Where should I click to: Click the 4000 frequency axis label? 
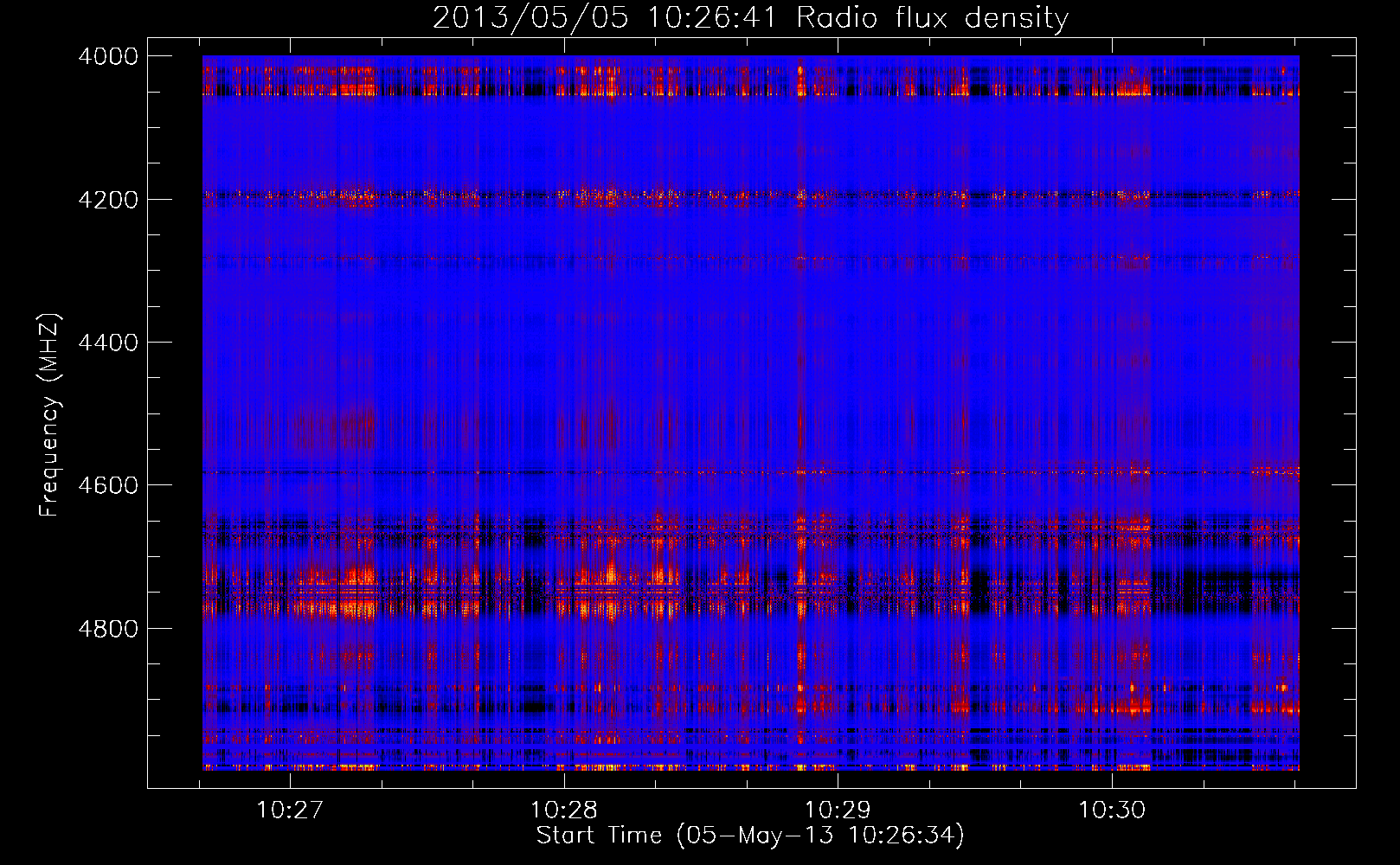pos(108,56)
